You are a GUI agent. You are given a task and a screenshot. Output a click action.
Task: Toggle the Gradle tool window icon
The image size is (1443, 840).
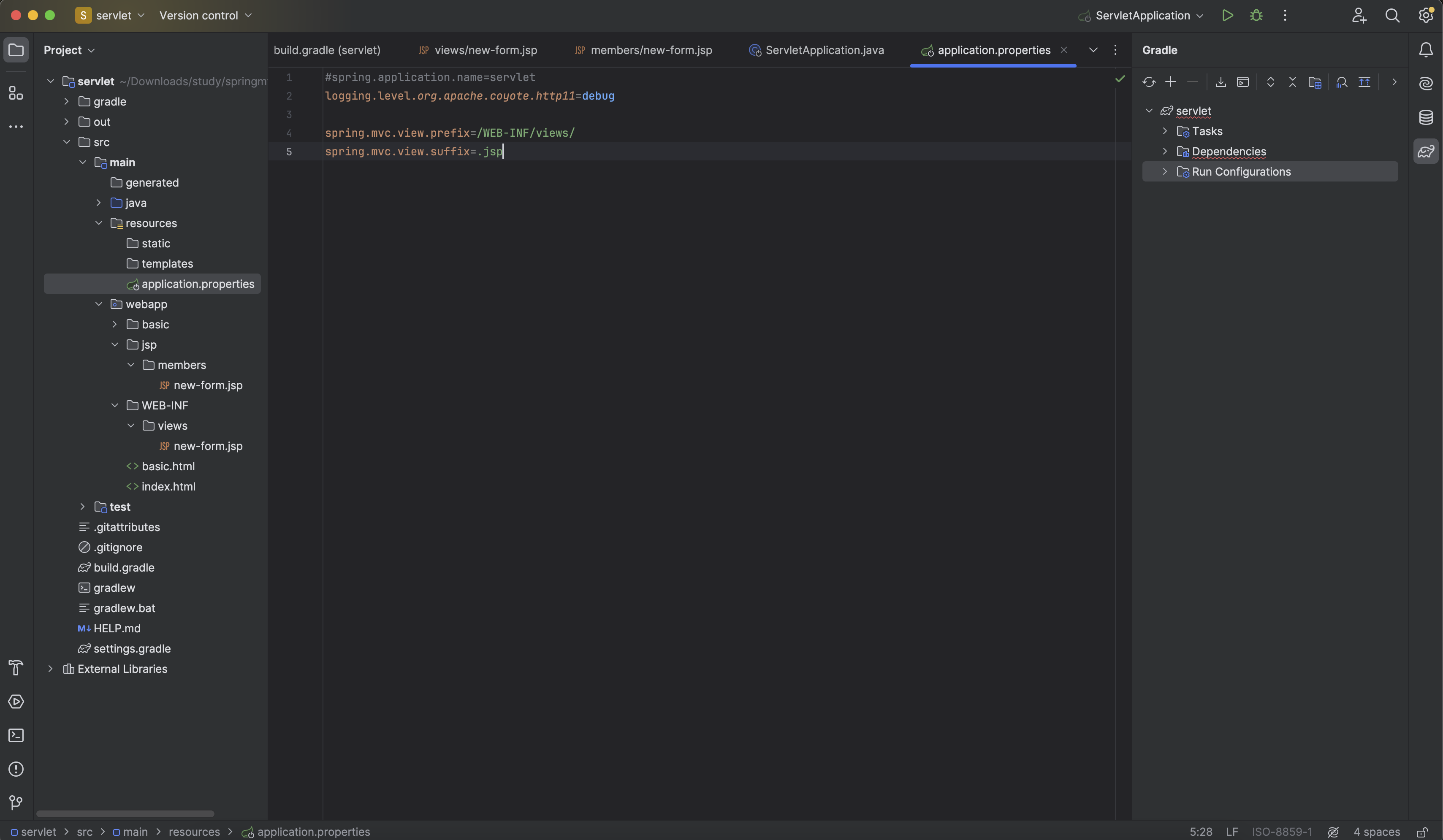pyautogui.click(x=1426, y=151)
